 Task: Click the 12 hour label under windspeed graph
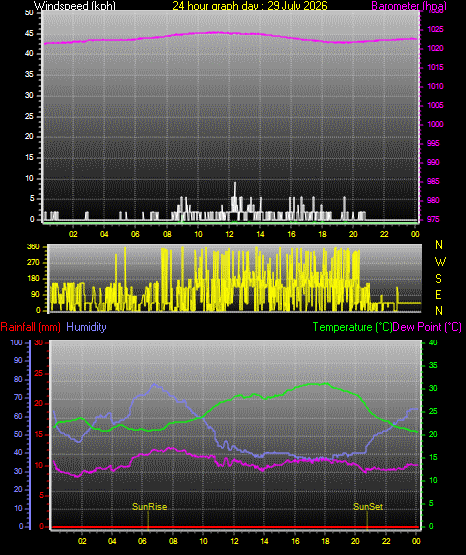(x=229, y=234)
